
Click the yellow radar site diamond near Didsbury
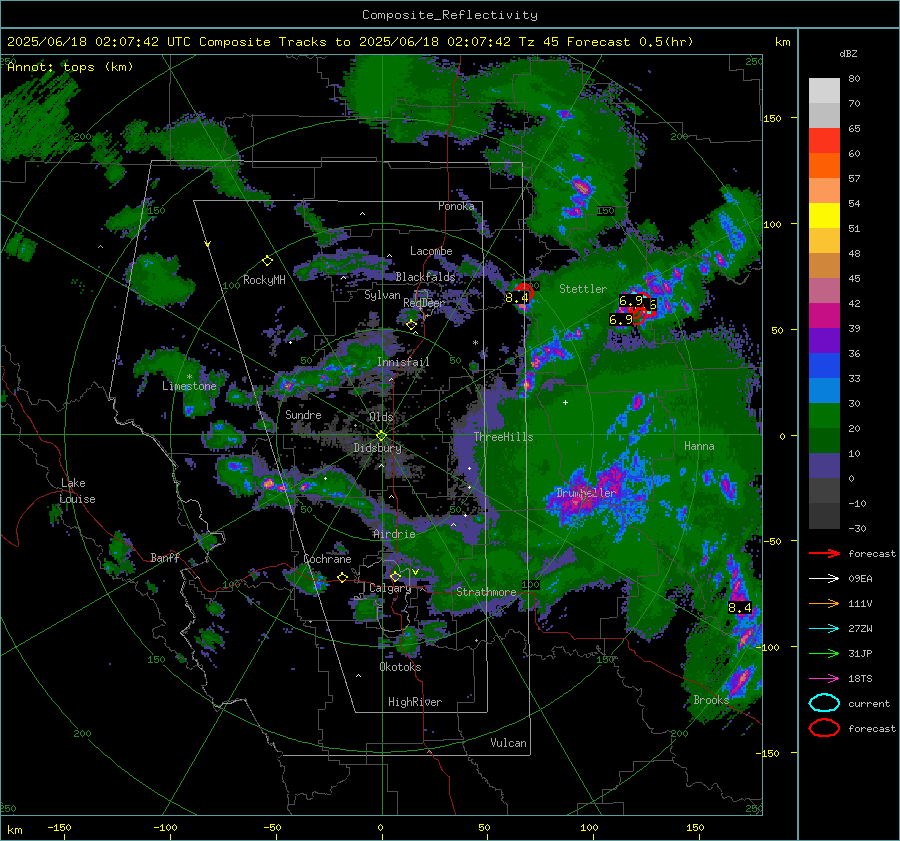click(x=381, y=436)
